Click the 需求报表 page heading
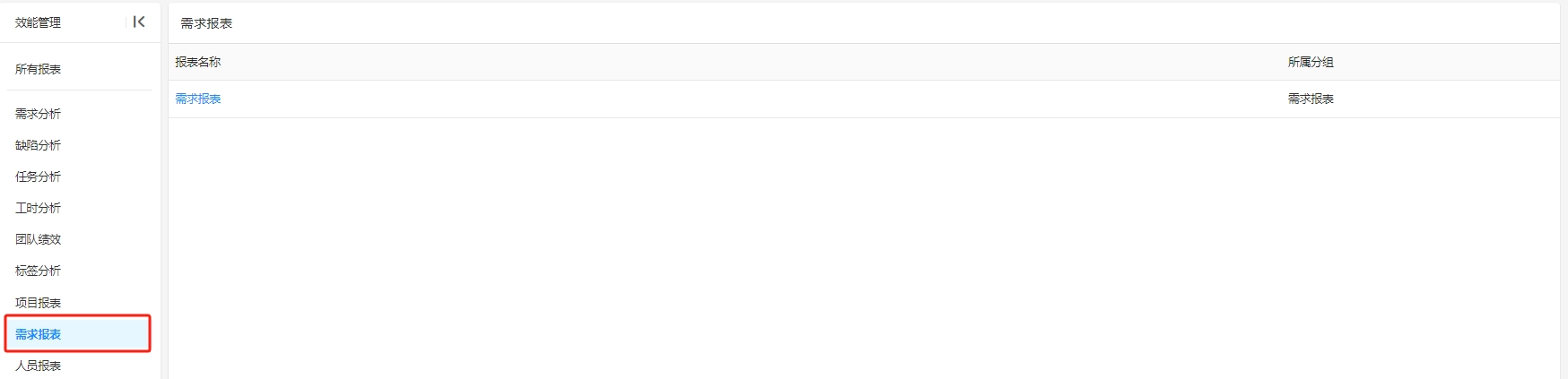1568x379 pixels. coord(206,23)
